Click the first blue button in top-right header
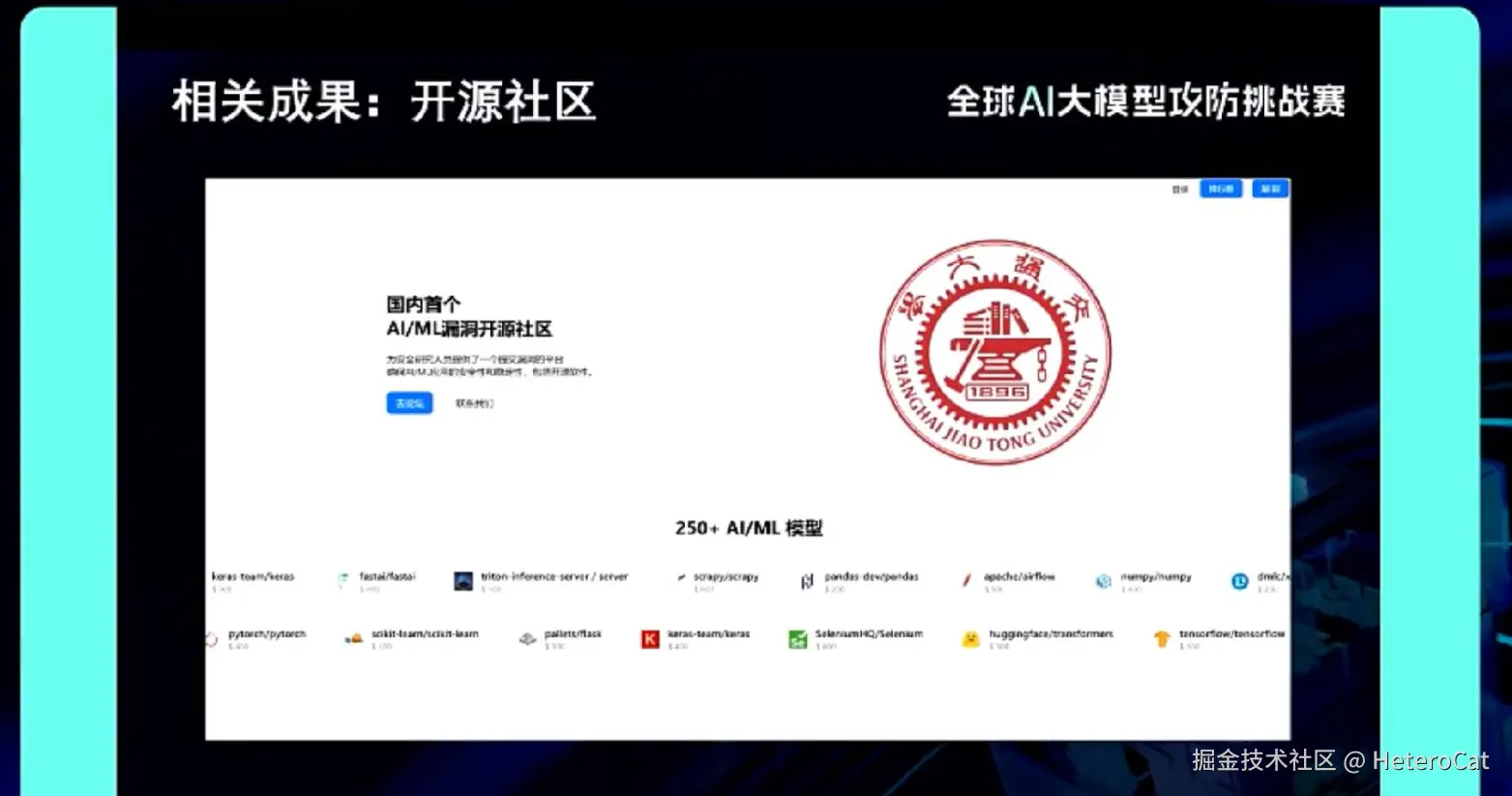 (1221, 189)
